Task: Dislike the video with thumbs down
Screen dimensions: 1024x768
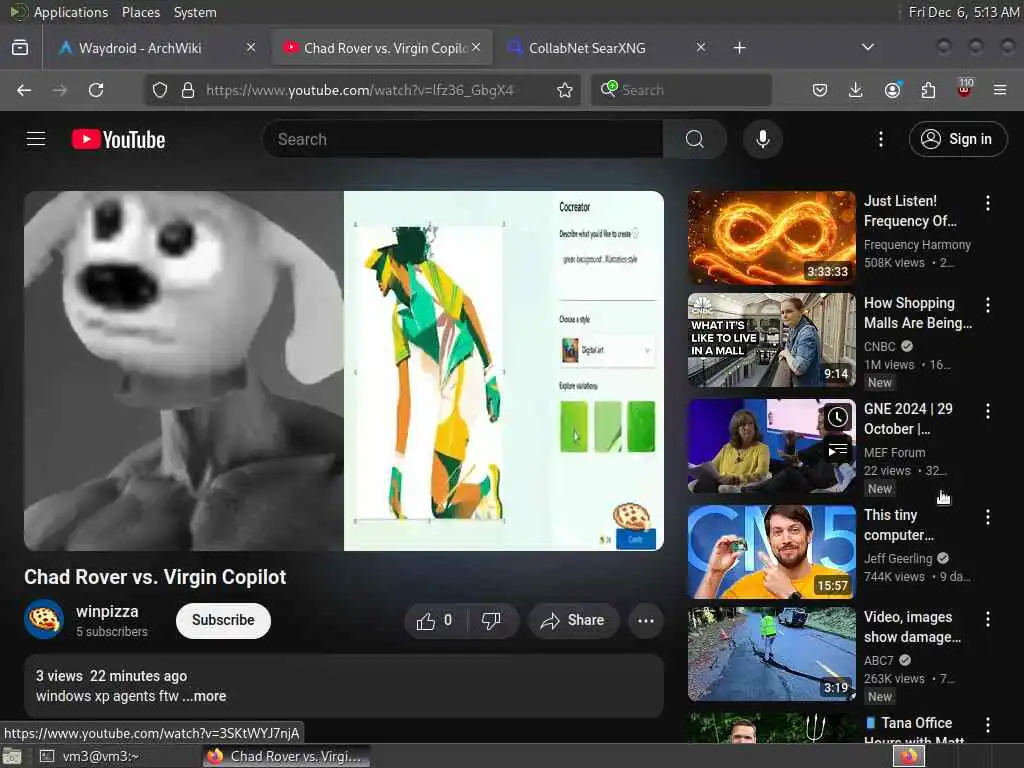Action: pos(491,620)
